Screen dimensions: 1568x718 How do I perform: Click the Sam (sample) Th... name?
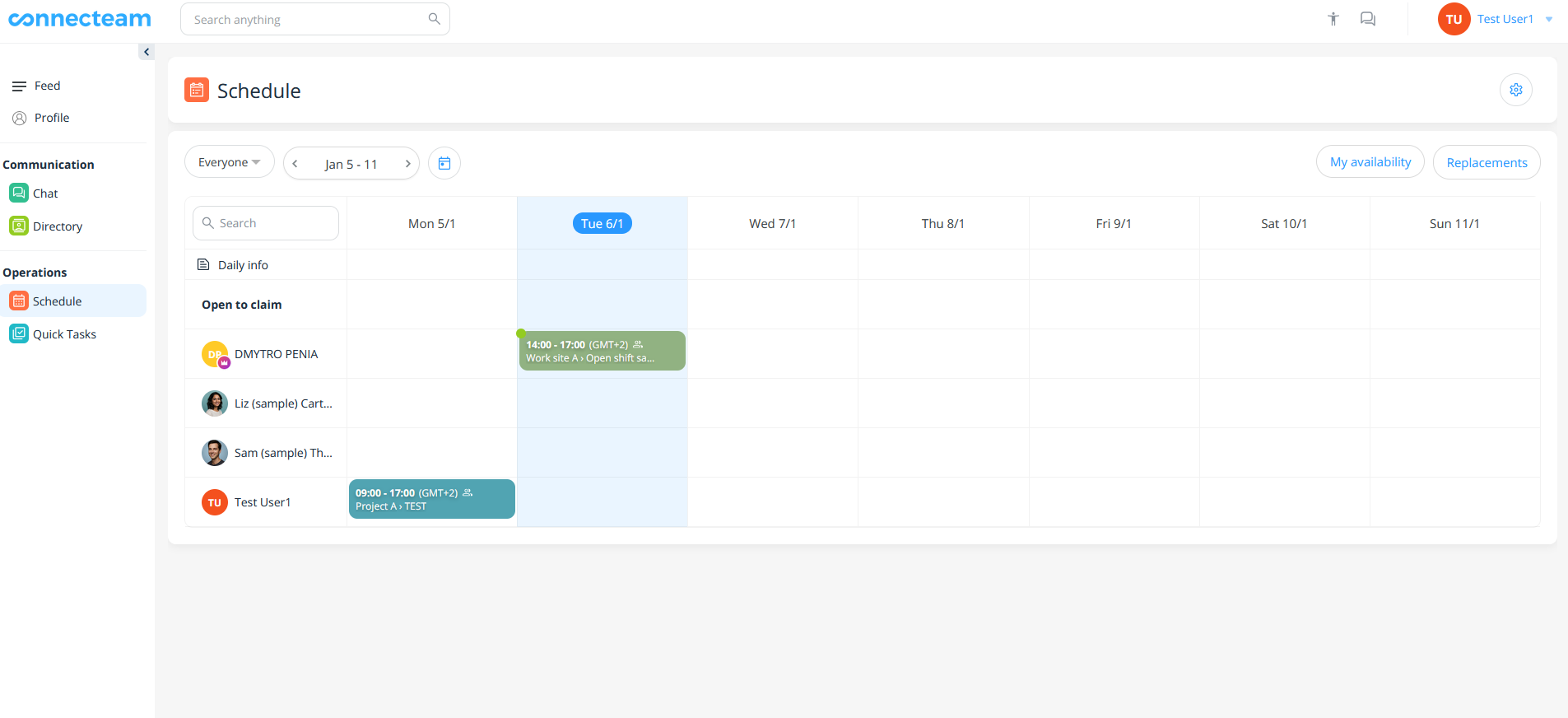tap(283, 453)
